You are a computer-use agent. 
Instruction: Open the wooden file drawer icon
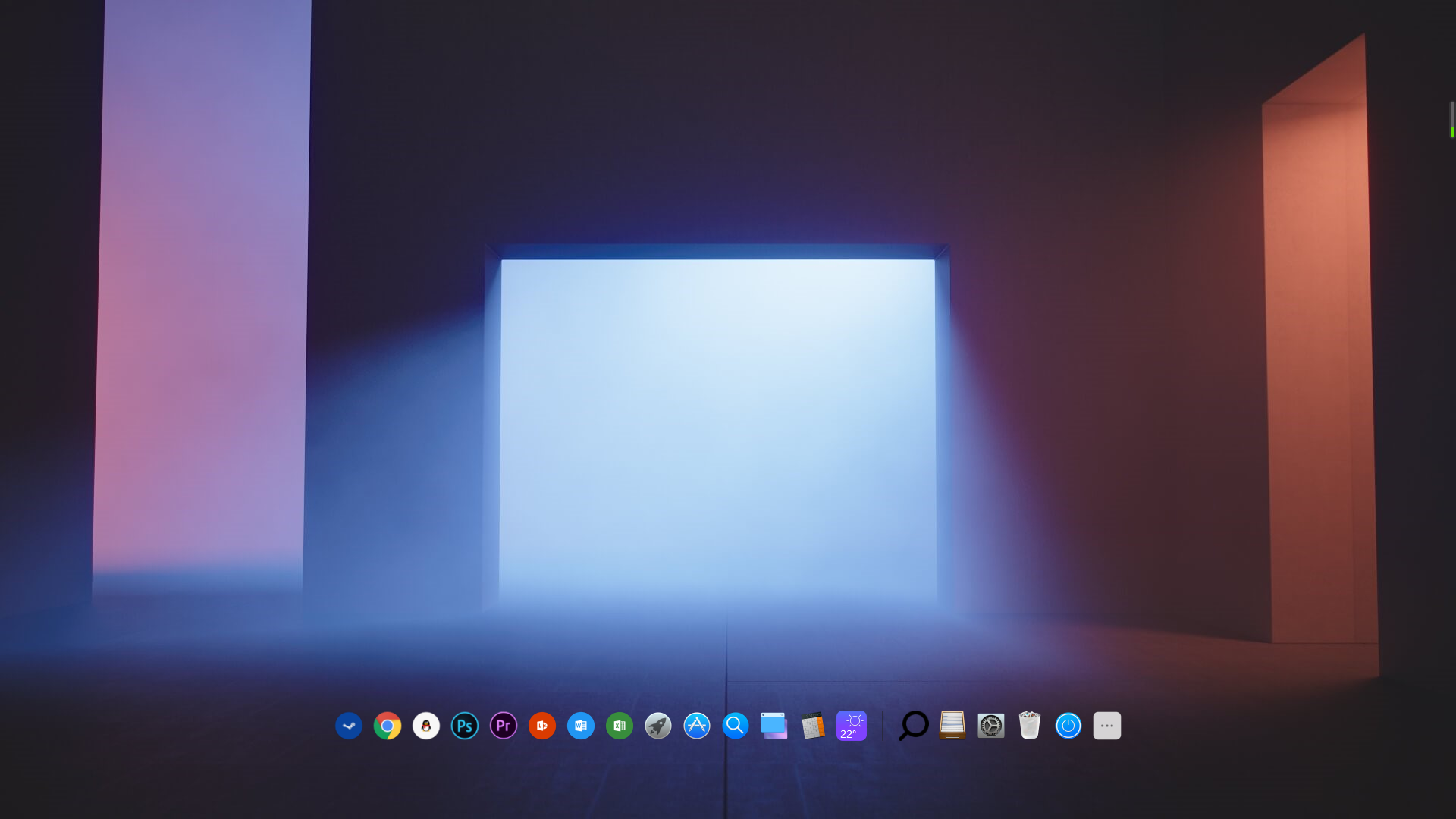pyautogui.click(x=952, y=726)
